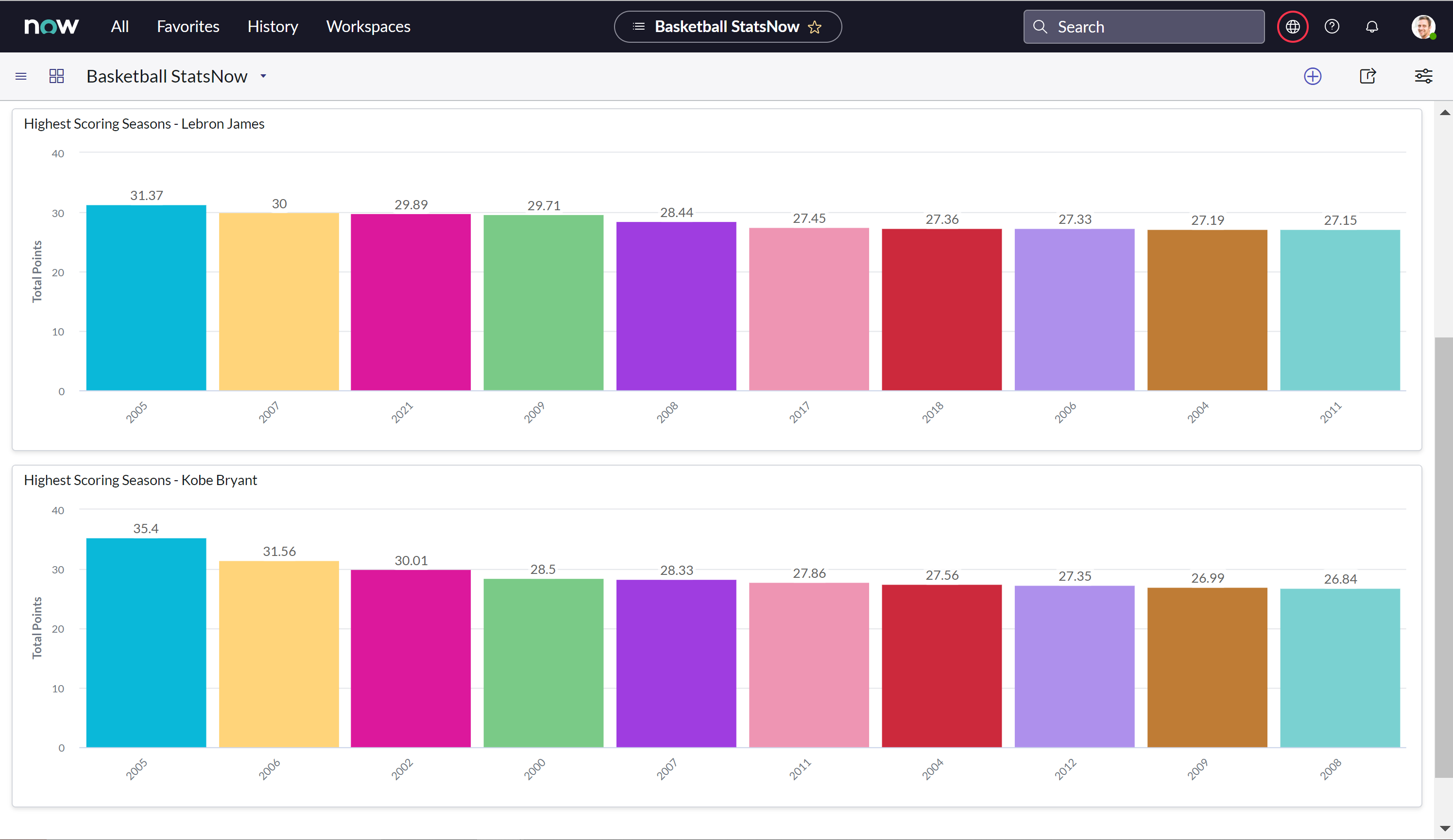
Task: Click the 28.44 value label
Action: click(x=676, y=213)
